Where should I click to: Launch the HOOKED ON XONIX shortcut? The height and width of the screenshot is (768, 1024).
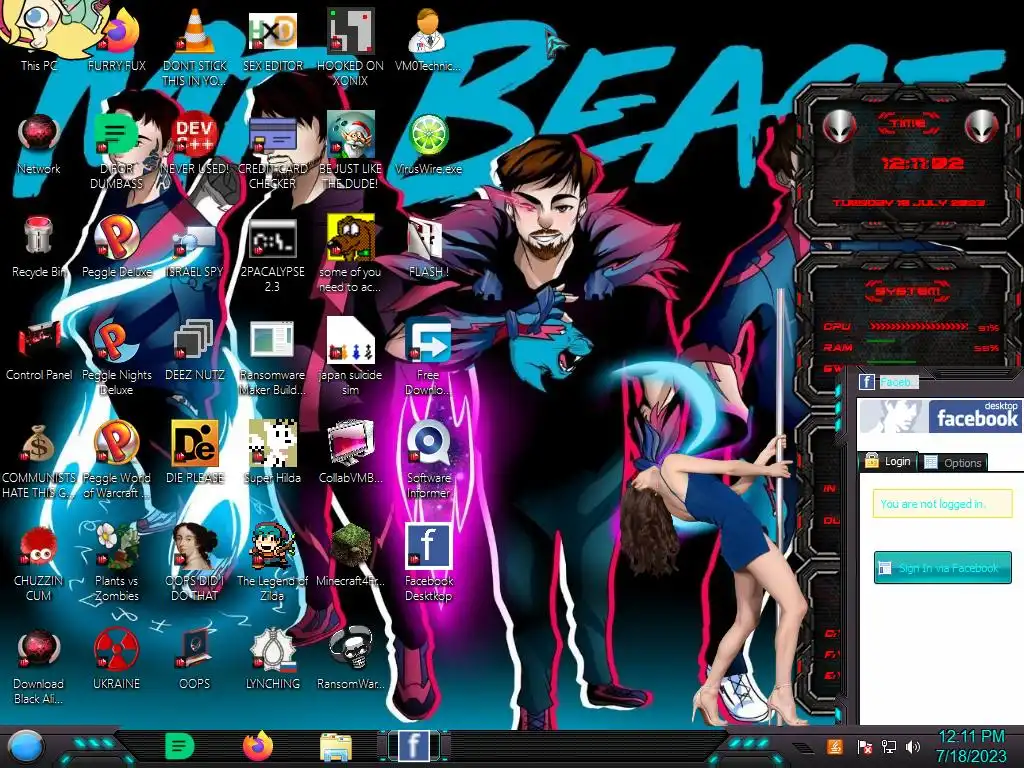pos(351,46)
